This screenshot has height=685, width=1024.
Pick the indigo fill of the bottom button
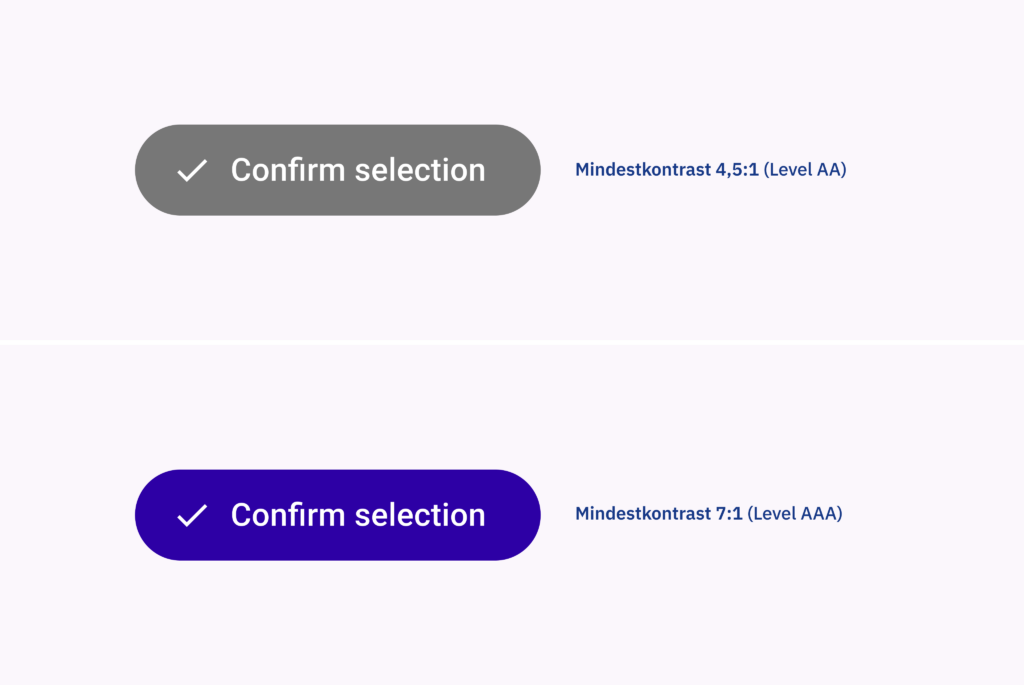(338, 545)
